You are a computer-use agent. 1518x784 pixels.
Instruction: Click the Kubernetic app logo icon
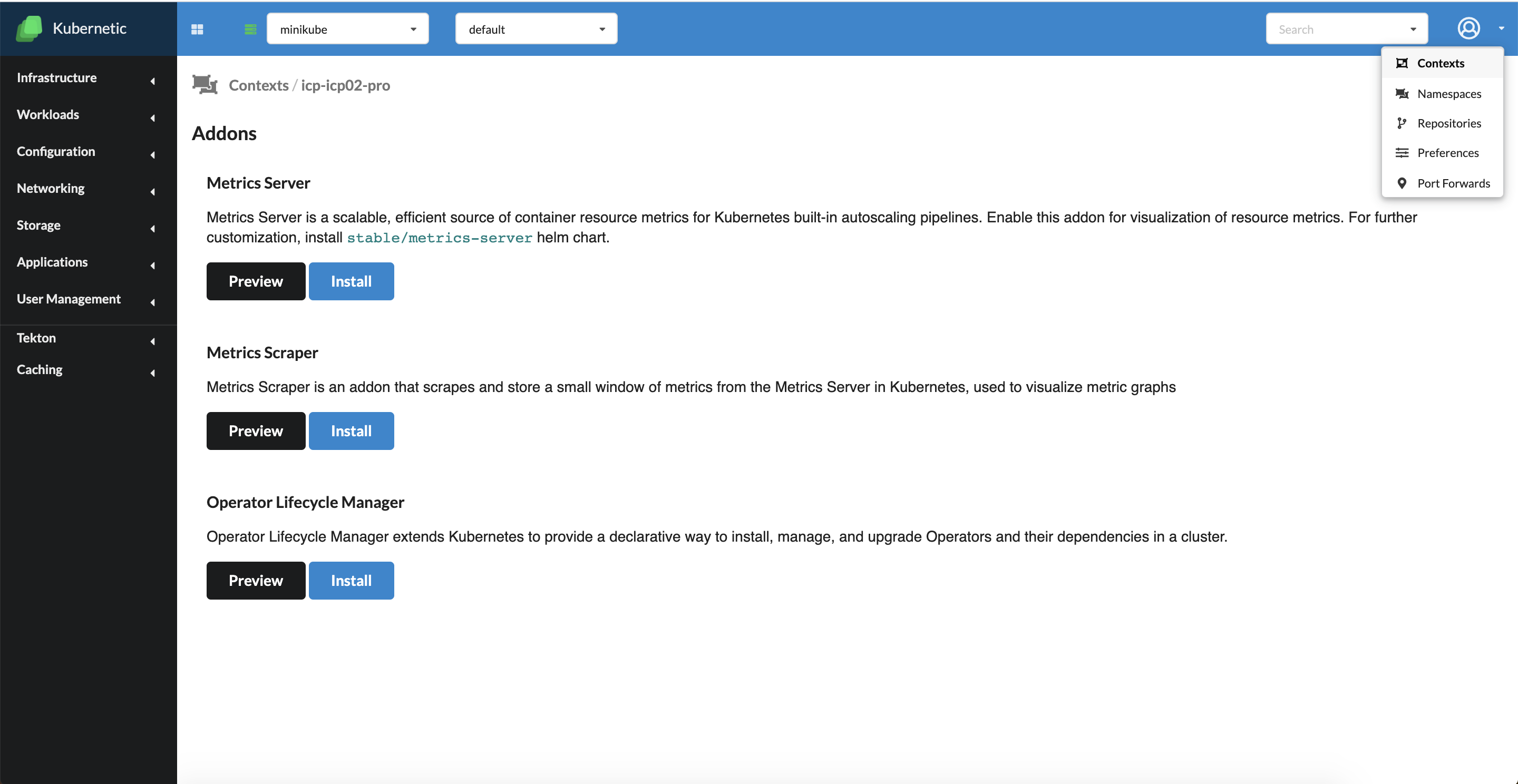click(30, 28)
